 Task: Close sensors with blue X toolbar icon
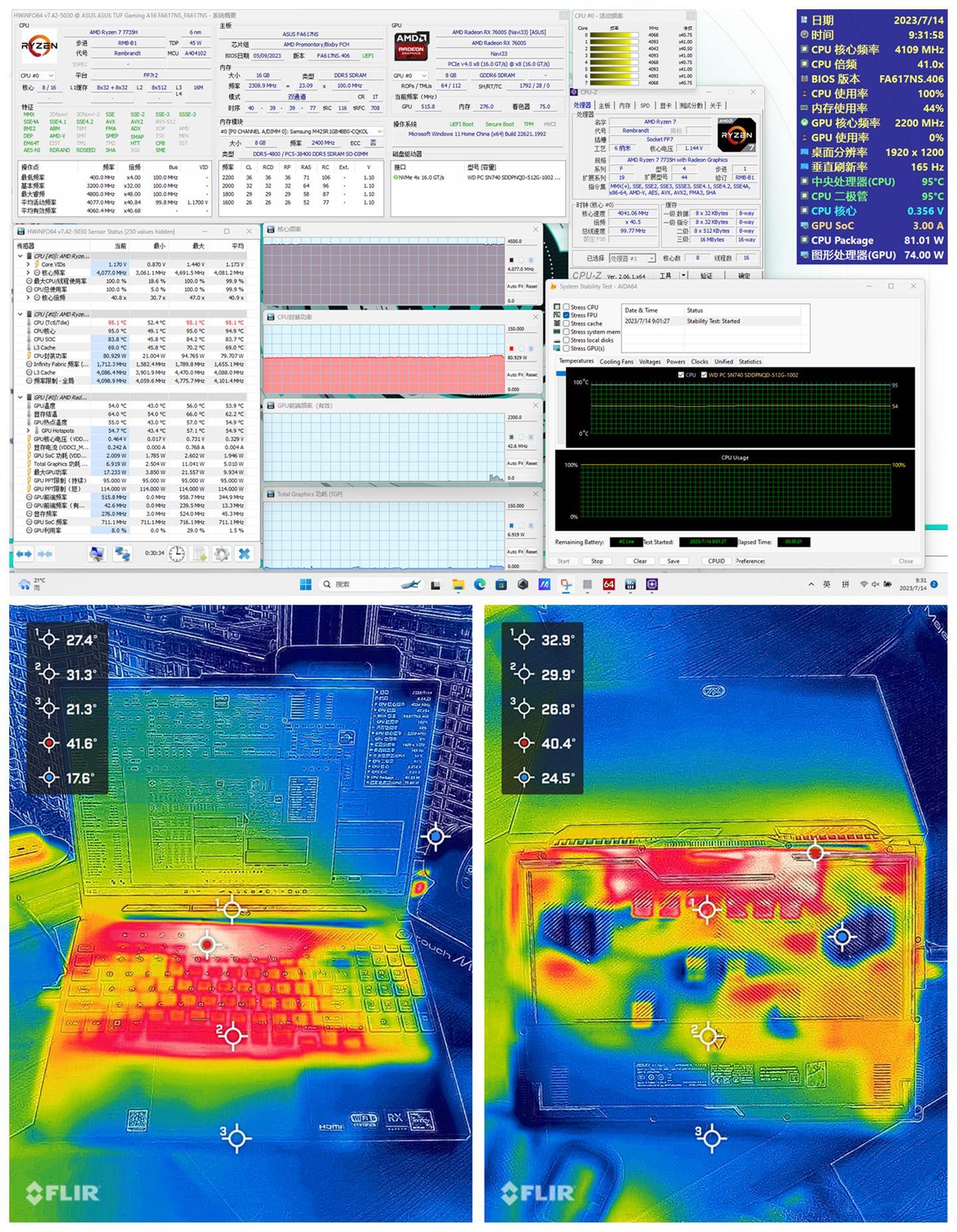point(244,554)
